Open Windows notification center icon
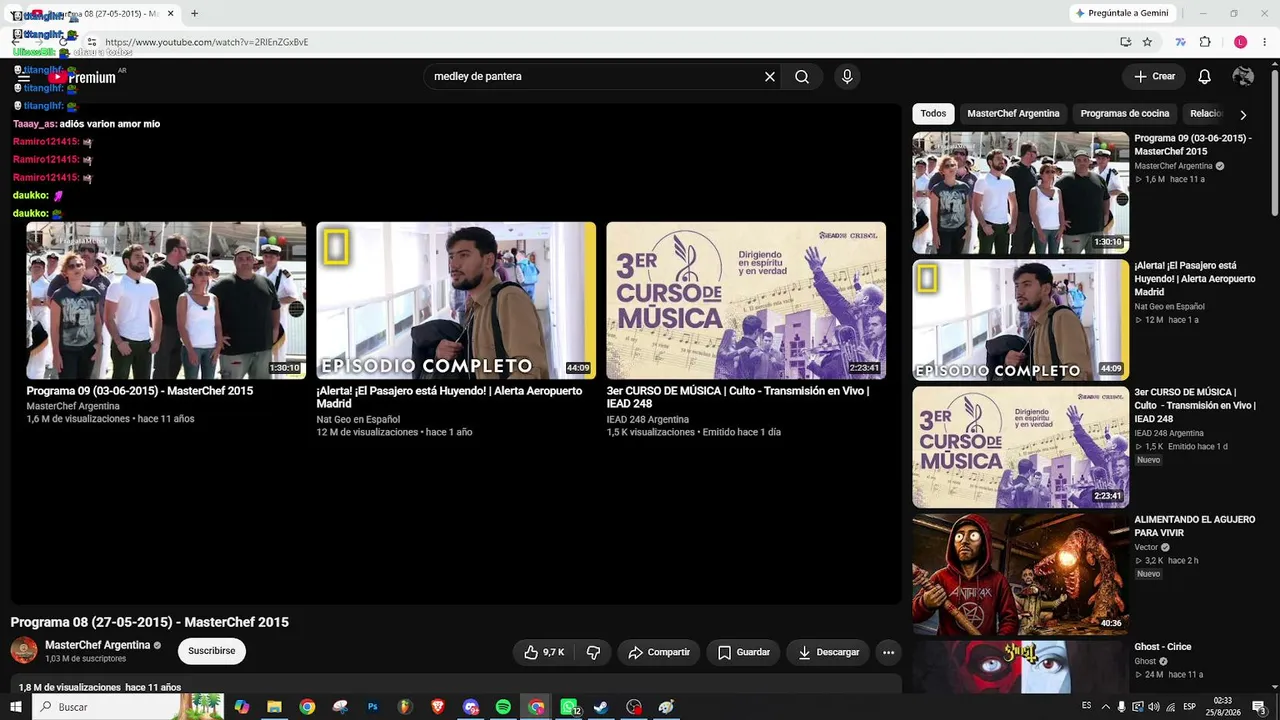Image resolution: width=1280 pixels, height=720 pixels. click(1259, 707)
